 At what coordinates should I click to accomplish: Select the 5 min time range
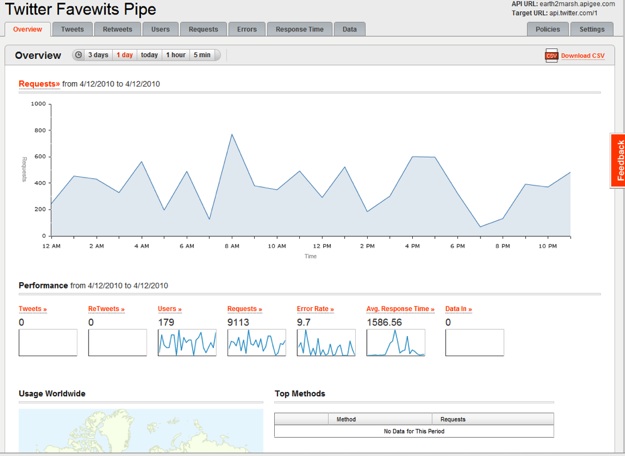coord(202,55)
